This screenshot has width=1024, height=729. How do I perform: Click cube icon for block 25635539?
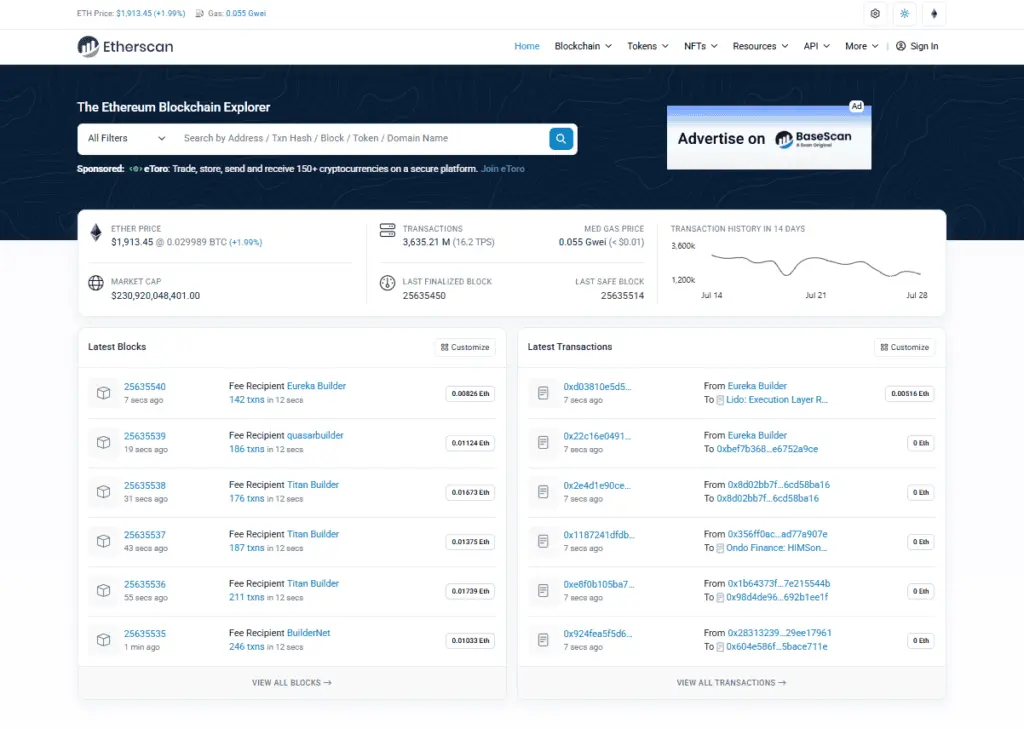tap(103, 442)
